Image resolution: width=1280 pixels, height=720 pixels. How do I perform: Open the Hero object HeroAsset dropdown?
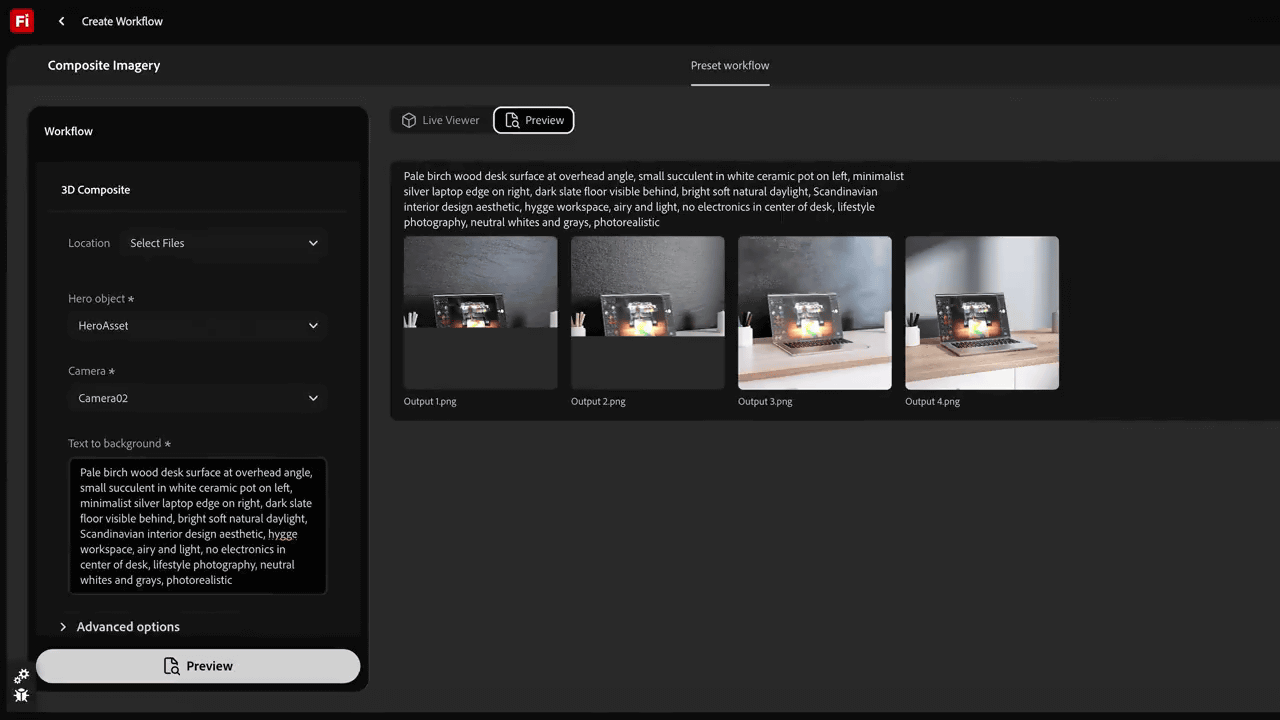click(197, 326)
